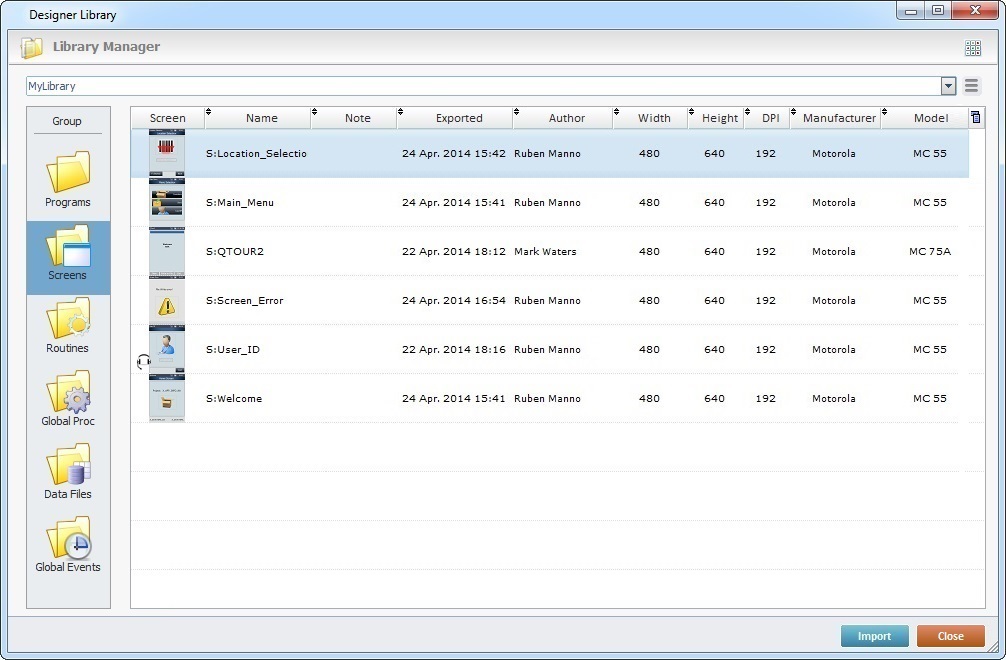This screenshot has height=660, width=1006.
Task: Sort by the Name column header
Action: [x=261, y=118]
